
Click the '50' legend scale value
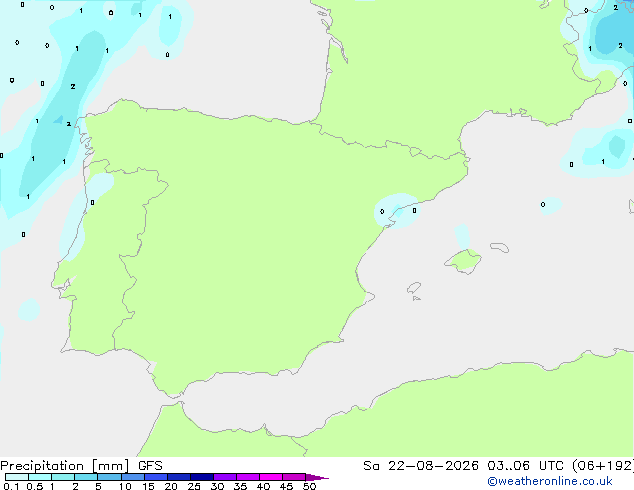click(x=309, y=486)
